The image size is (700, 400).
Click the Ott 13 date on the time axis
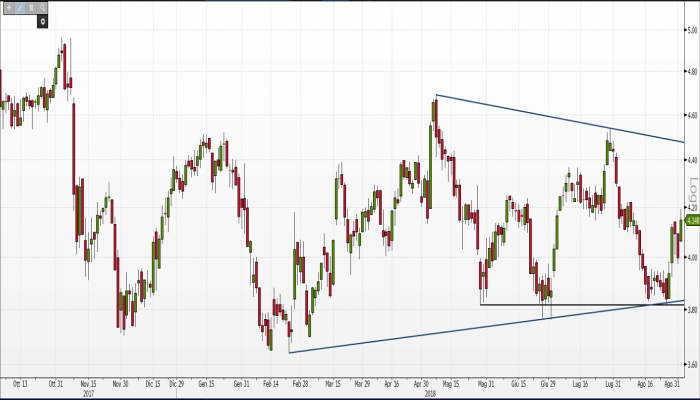19,382
